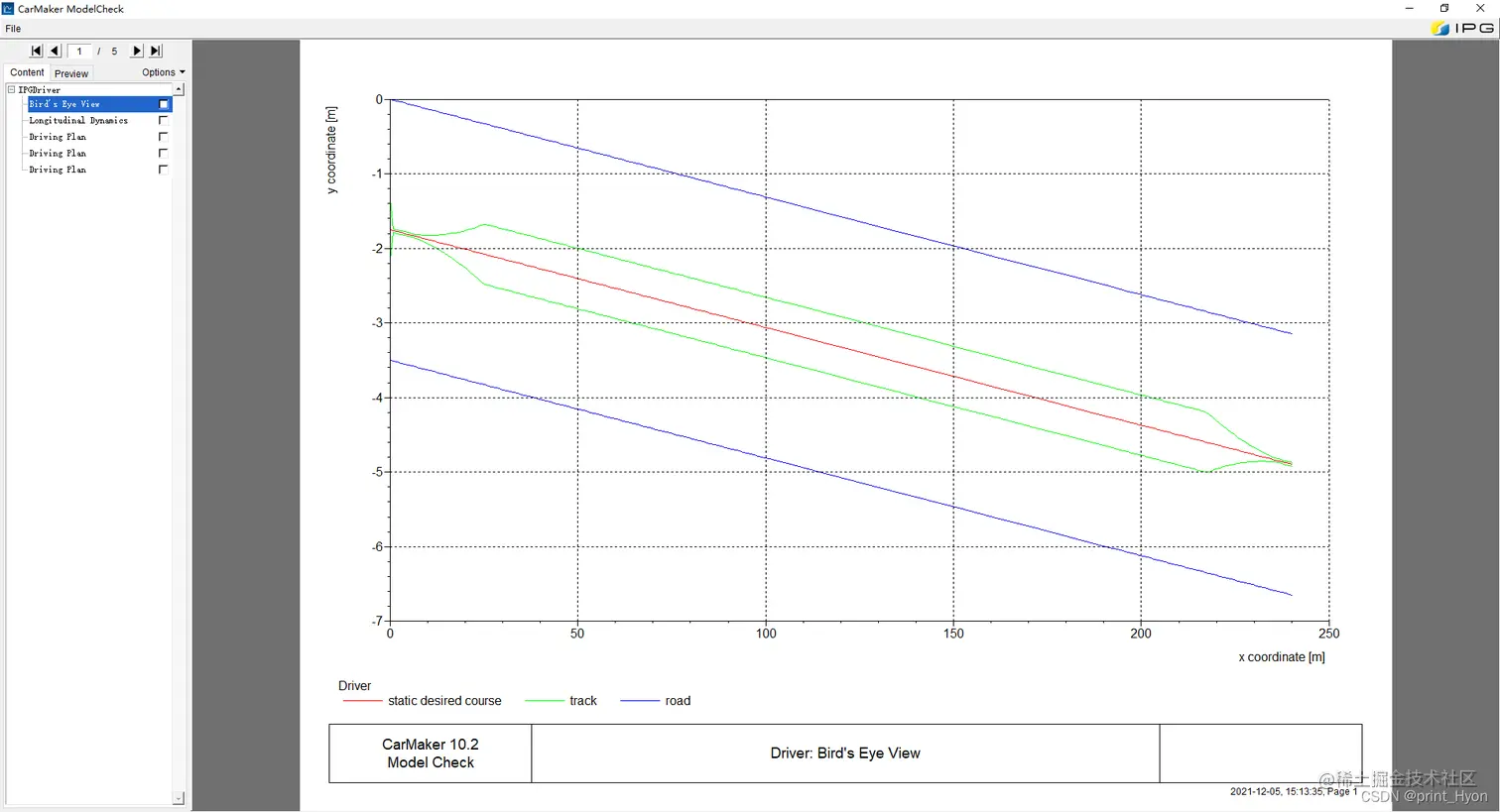The width and height of the screenshot is (1500, 812).
Task: Select the last Driving Plan entry
Action: (x=58, y=170)
